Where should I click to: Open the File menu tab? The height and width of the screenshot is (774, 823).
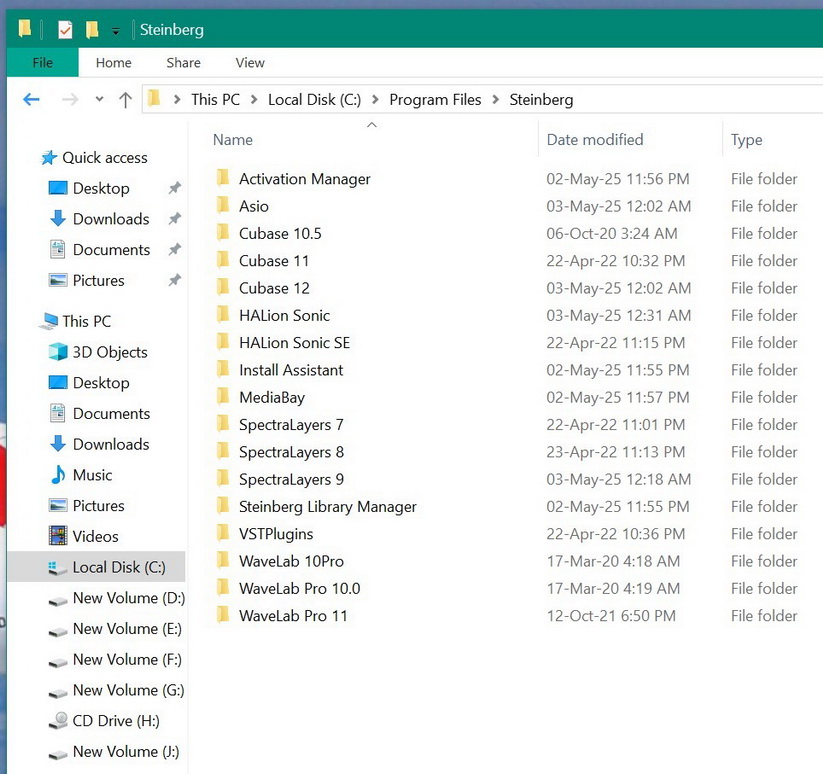click(43, 62)
